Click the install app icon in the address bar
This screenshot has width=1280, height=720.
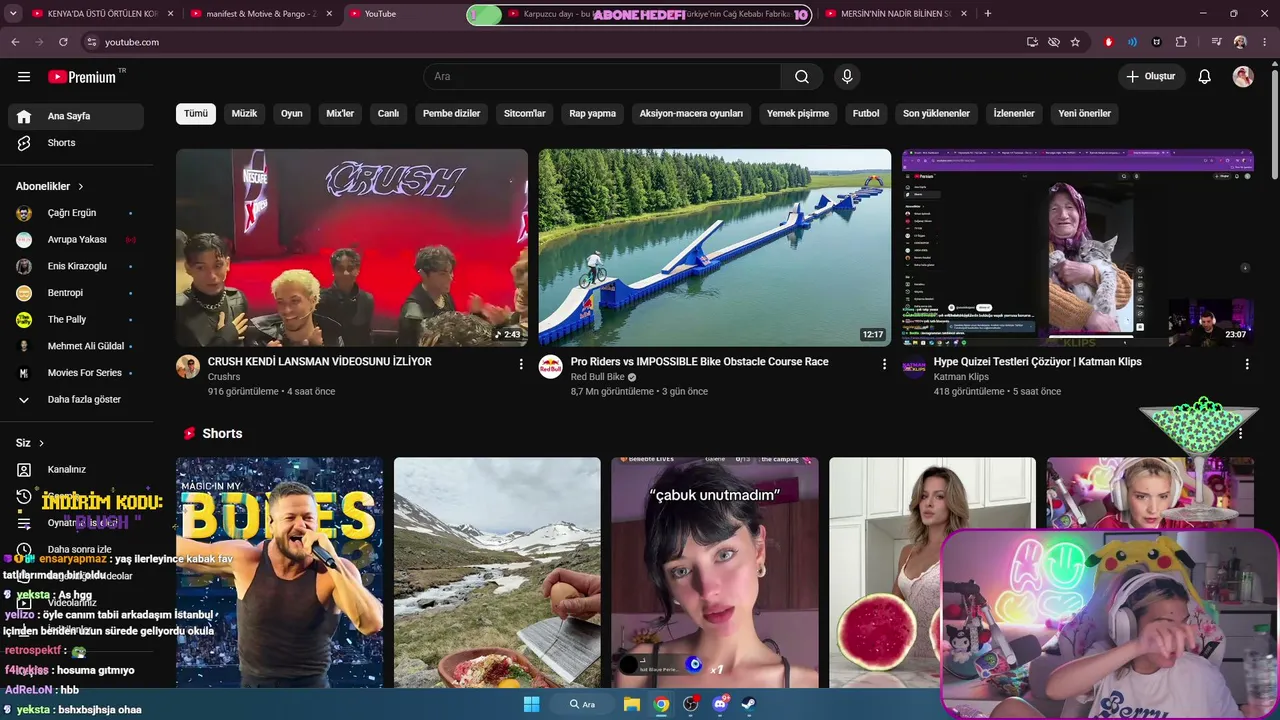point(1032,42)
